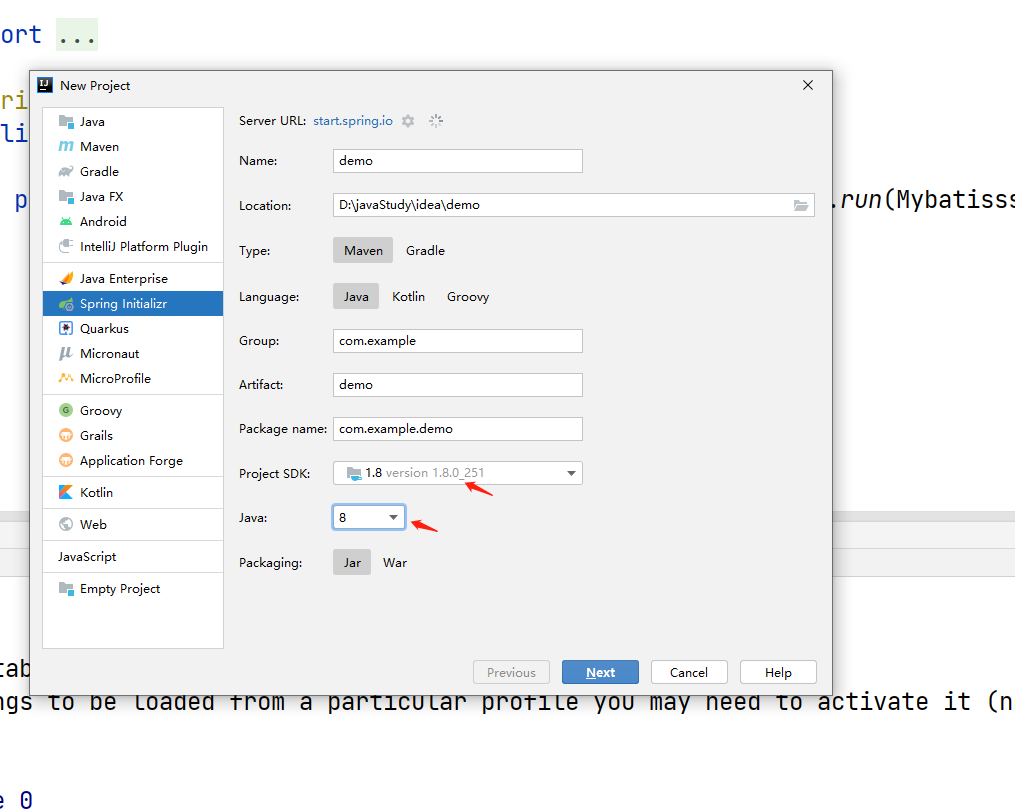Viewport: 1015px width, 809px height.
Task: Select IntelliJ Platform Plugin entry
Action: (x=133, y=247)
